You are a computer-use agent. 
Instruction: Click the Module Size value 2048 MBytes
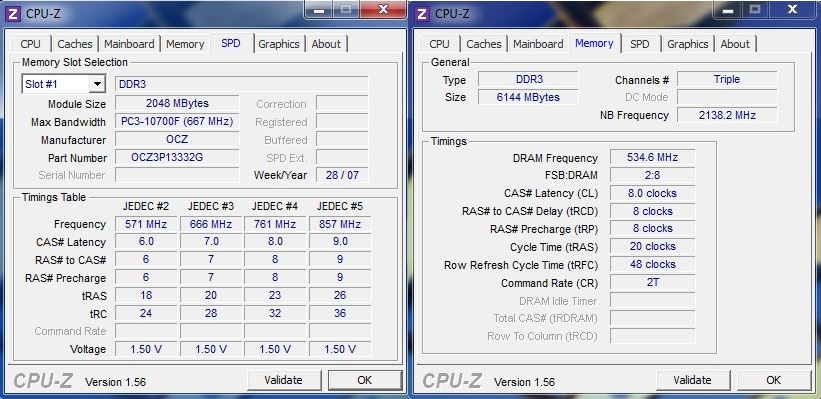coord(177,103)
